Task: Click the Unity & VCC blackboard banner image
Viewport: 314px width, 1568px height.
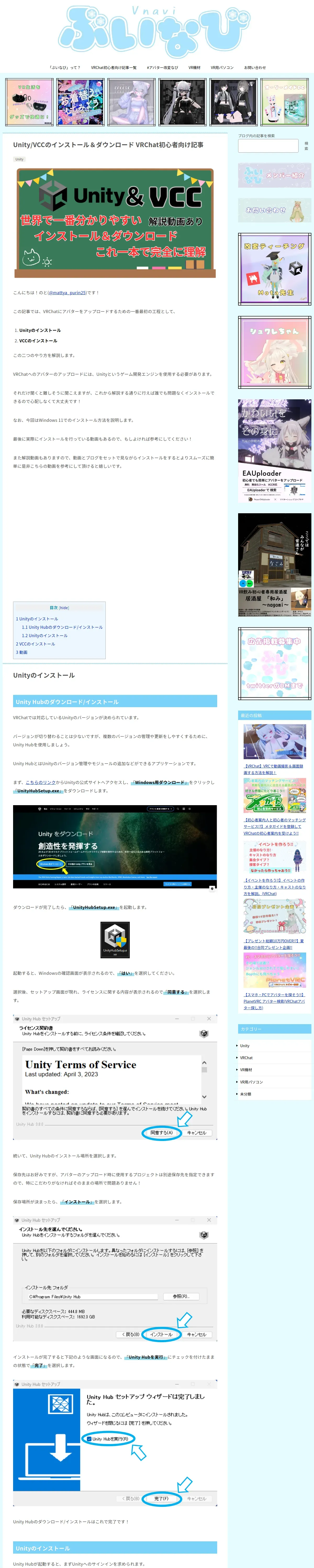Action: tap(115, 222)
